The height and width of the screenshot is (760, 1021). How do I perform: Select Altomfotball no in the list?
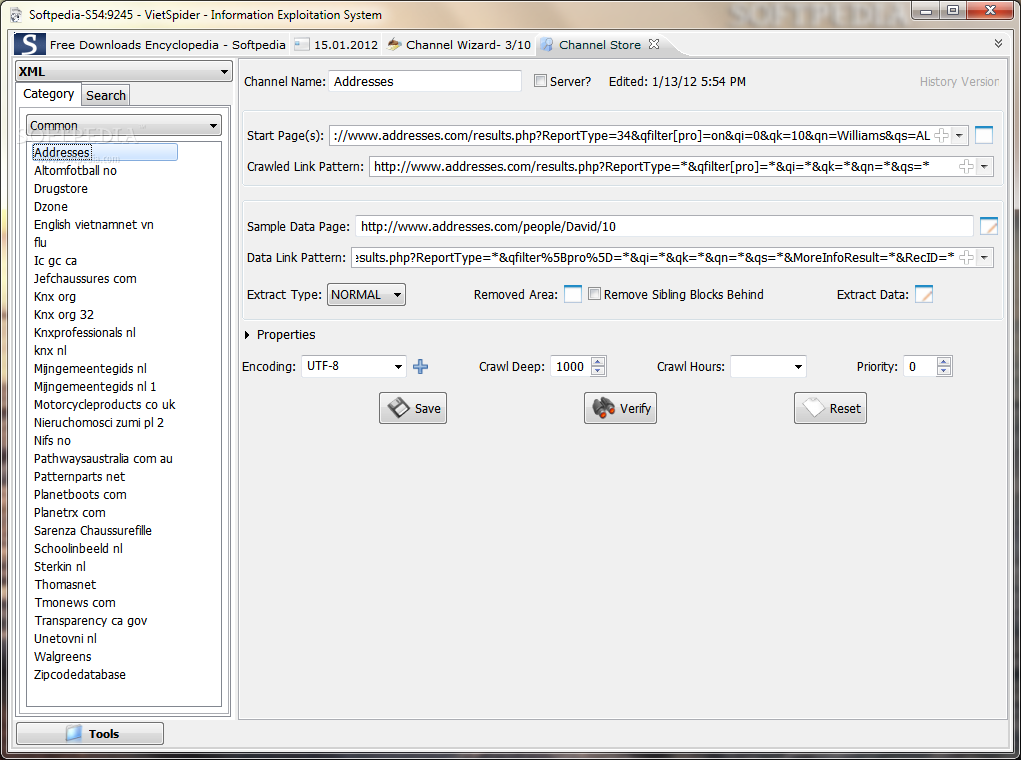click(x=75, y=171)
